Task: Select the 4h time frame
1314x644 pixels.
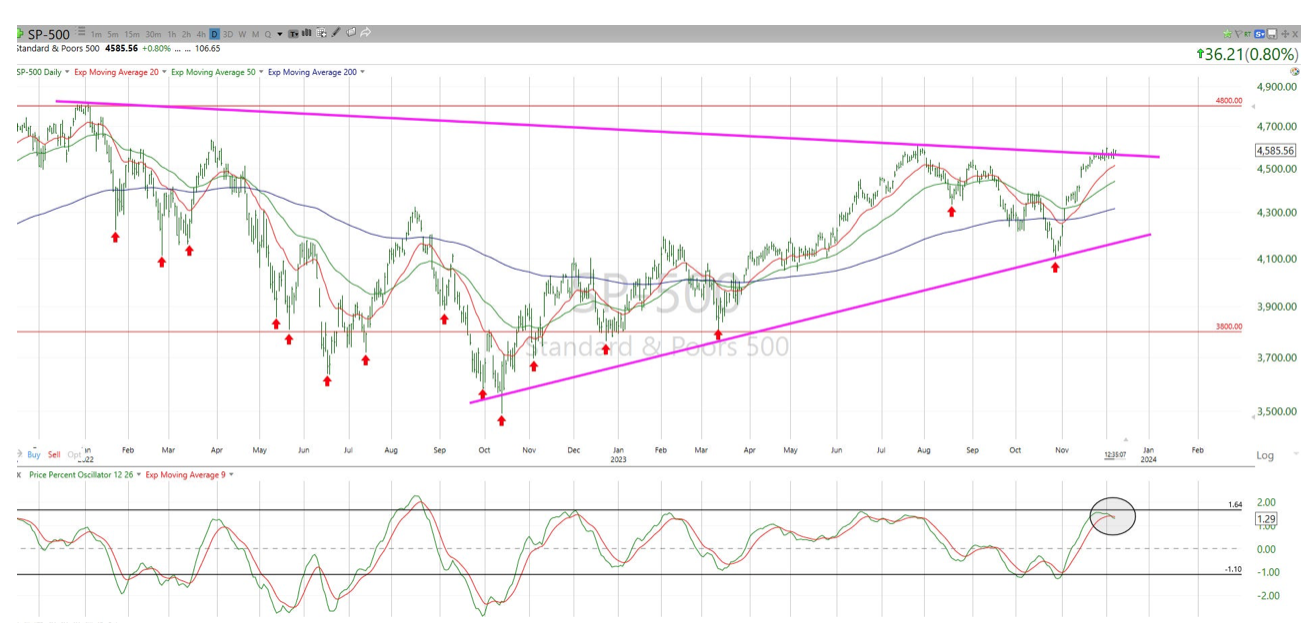Action: [x=201, y=34]
